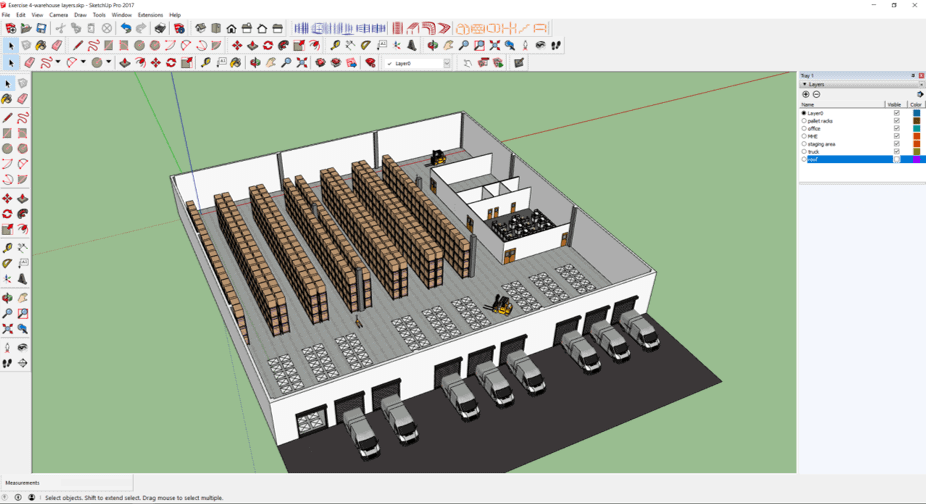Click the Visible column header
Image resolution: width=926 pixels, height=504 pixels.
click(895, 105)
